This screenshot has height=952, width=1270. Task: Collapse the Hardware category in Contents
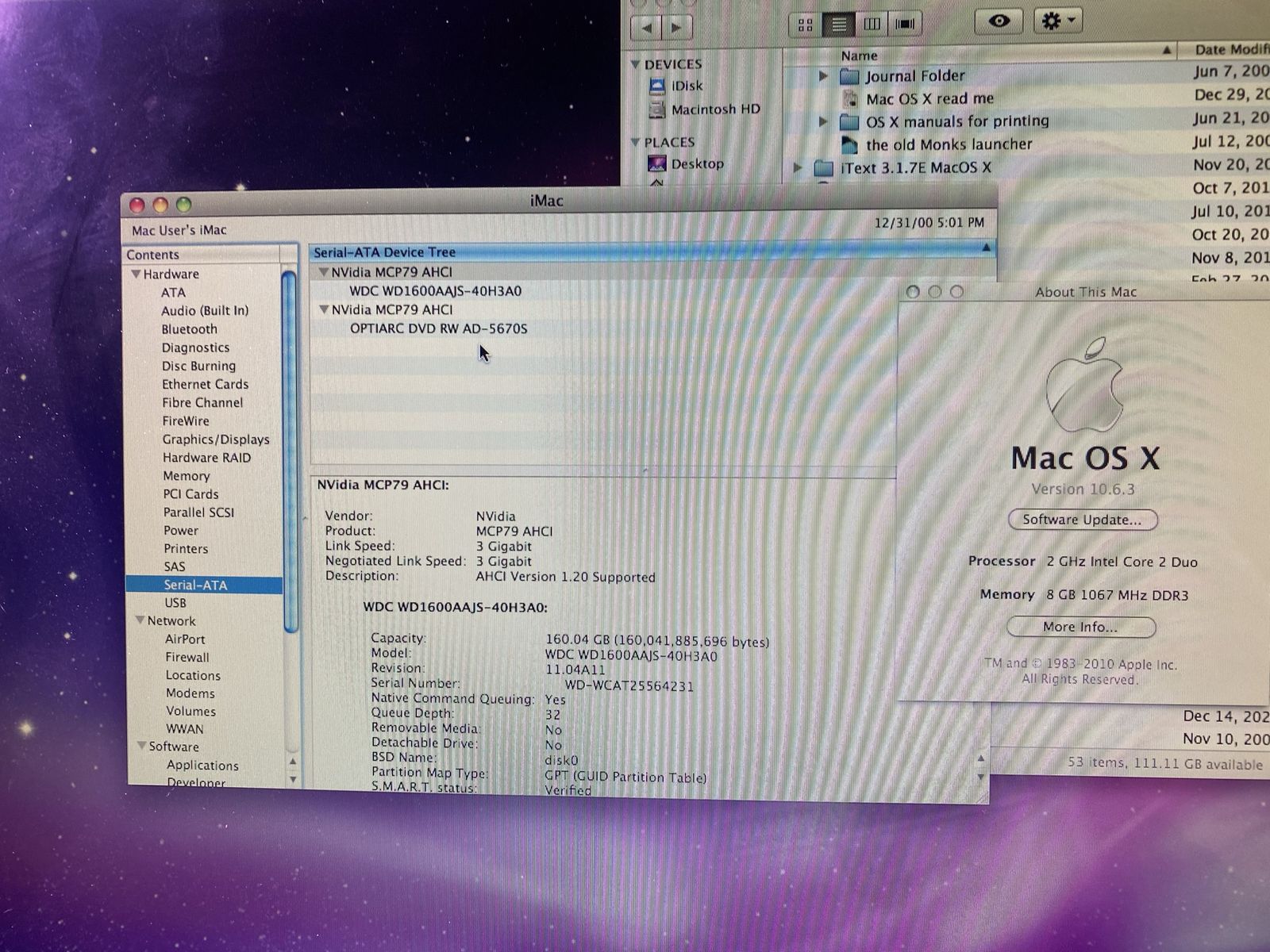(x=137, y=274)
